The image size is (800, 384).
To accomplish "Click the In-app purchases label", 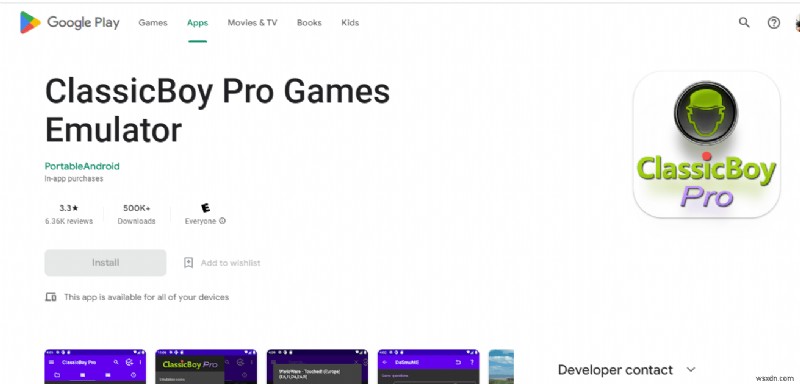I will (x=74, y=178).
